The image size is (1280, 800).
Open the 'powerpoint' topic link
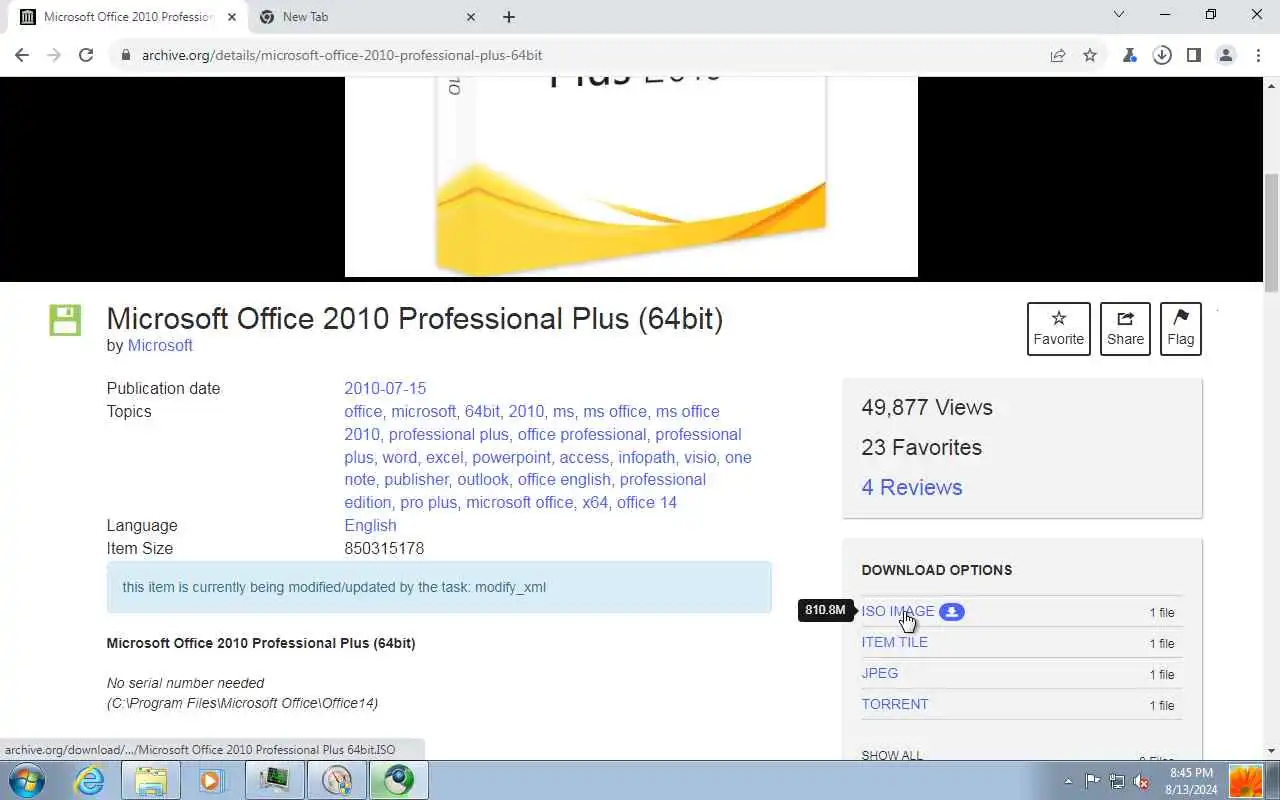(x=511, y=457)
